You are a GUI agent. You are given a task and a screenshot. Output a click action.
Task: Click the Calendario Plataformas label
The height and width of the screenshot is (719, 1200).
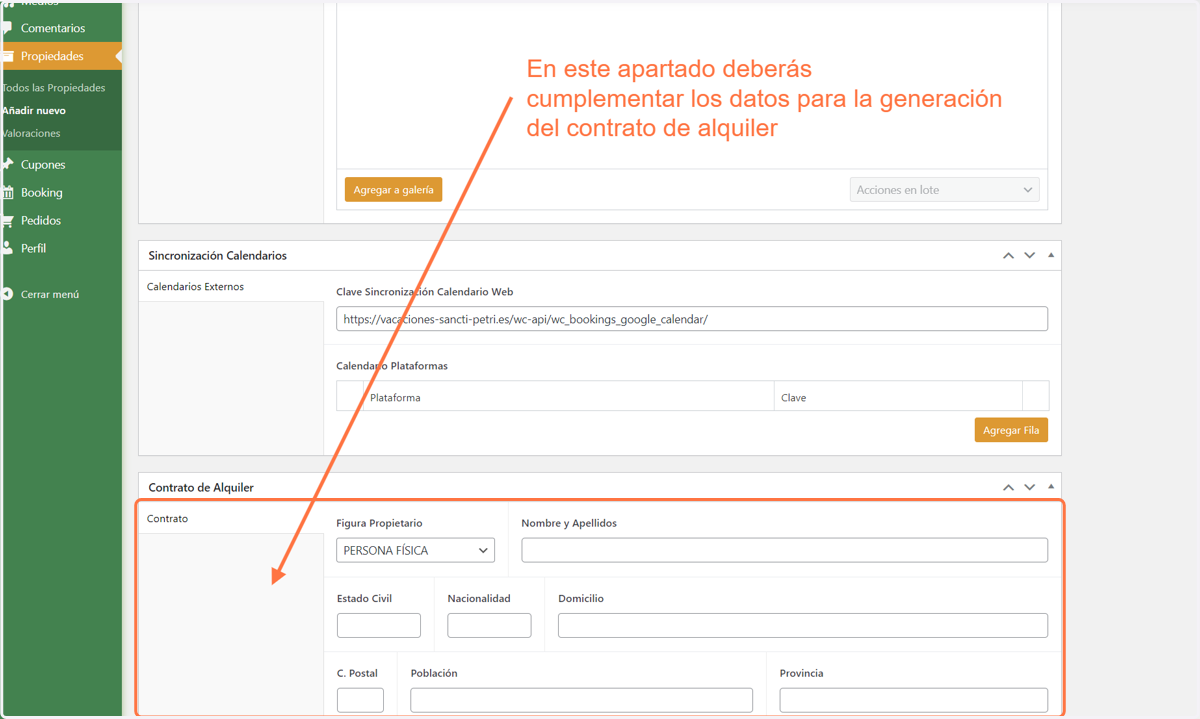point(392,366)
